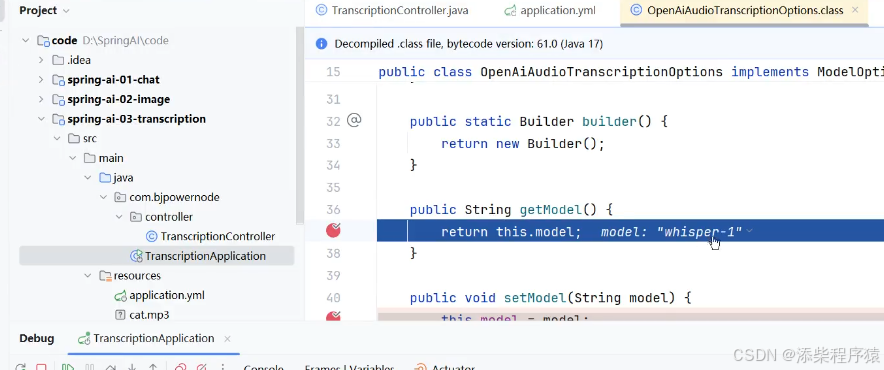Click the spring-ai-03-transcription module icon
Screen dimensions: 884x370
(x=58, y=119)
